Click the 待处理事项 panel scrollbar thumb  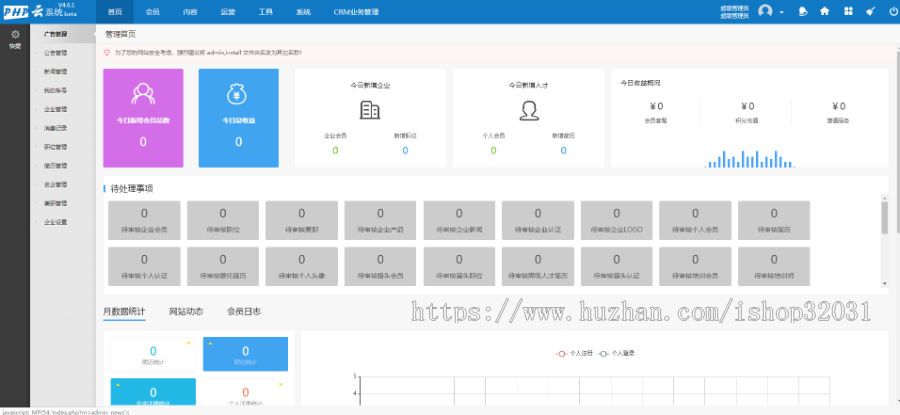click(885, 218)
